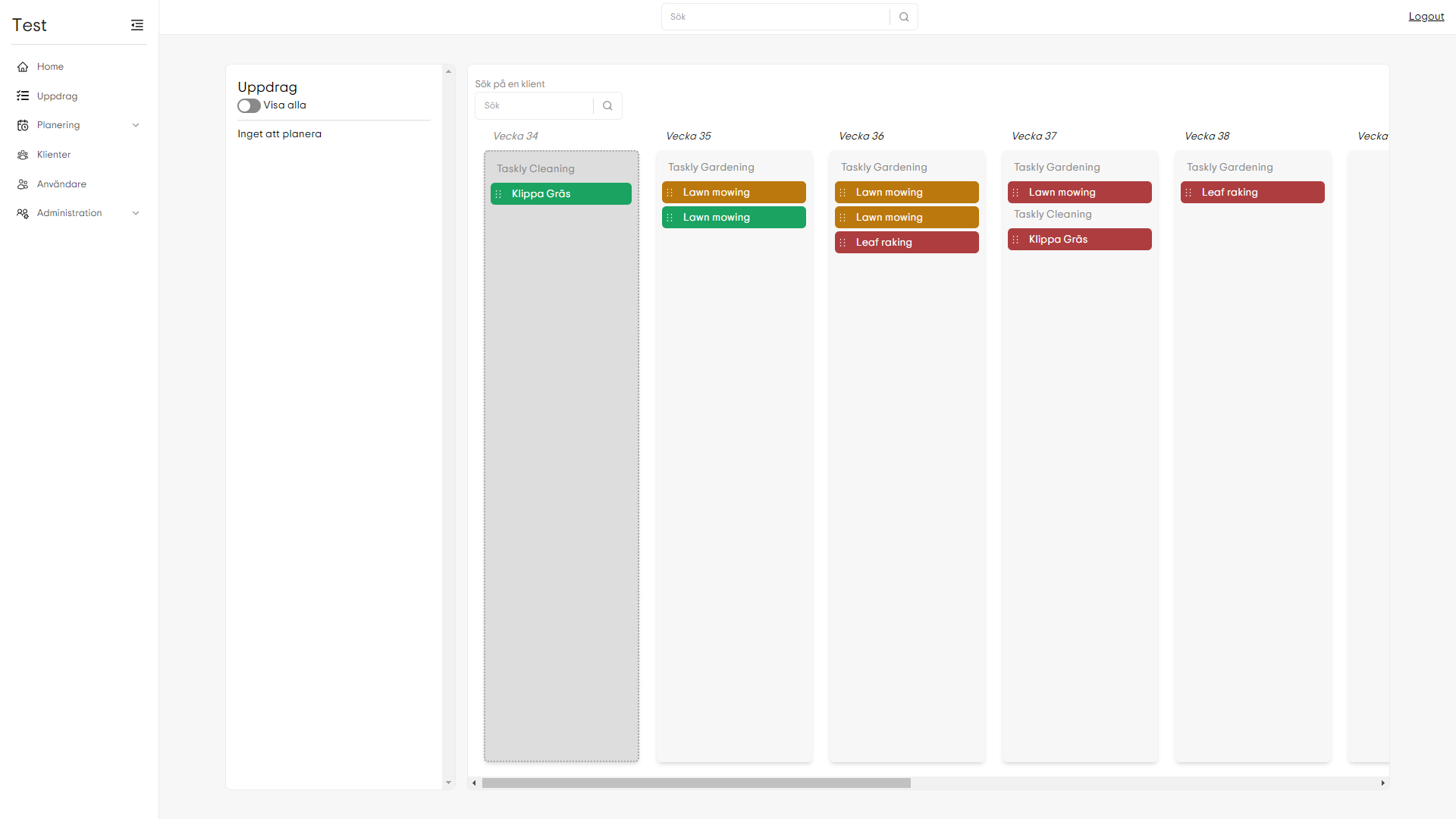
Task: Click the Test app title
Action: (x=30, y=25)
